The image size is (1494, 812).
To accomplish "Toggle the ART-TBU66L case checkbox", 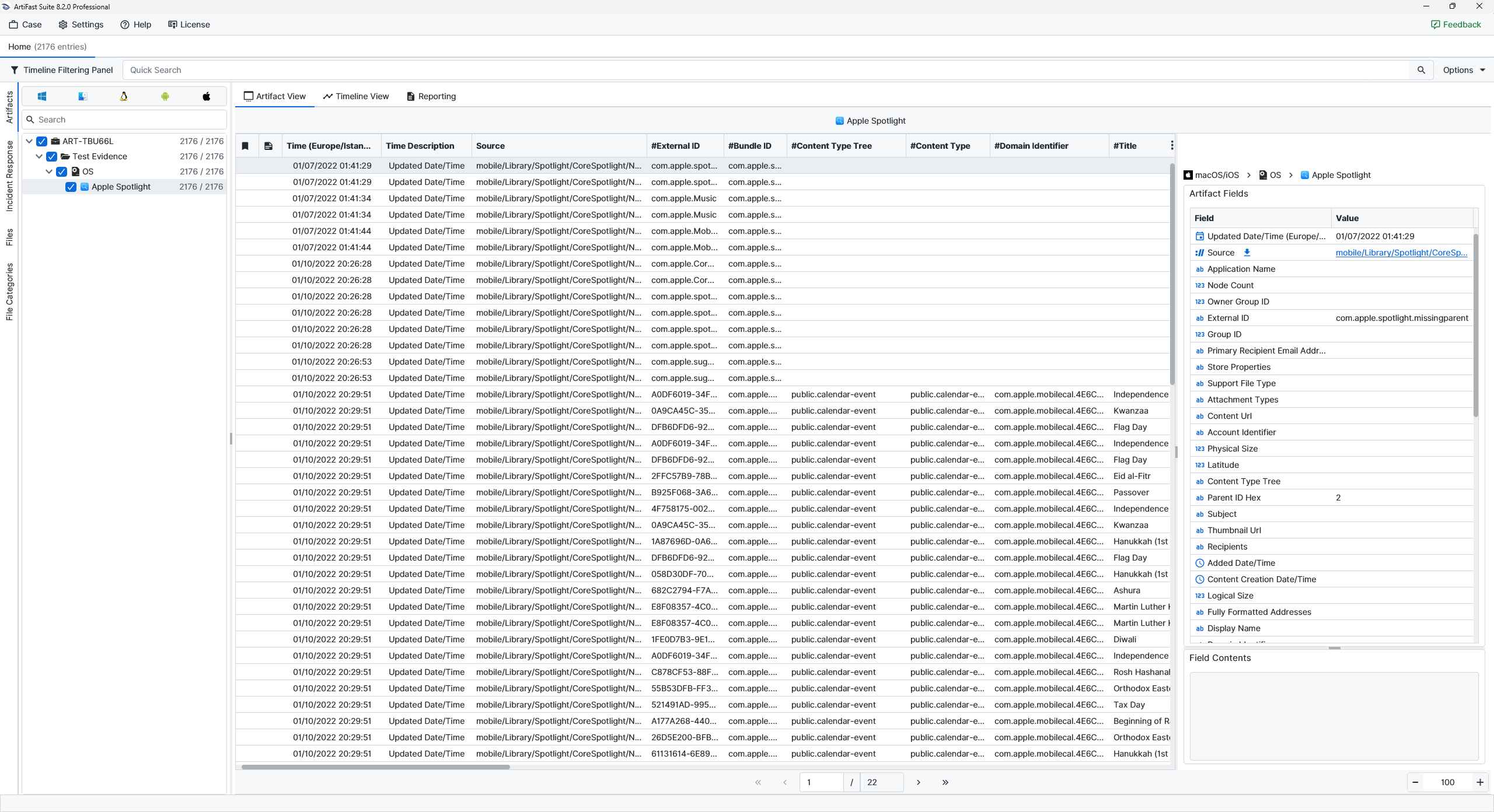I will pos(41,141).
